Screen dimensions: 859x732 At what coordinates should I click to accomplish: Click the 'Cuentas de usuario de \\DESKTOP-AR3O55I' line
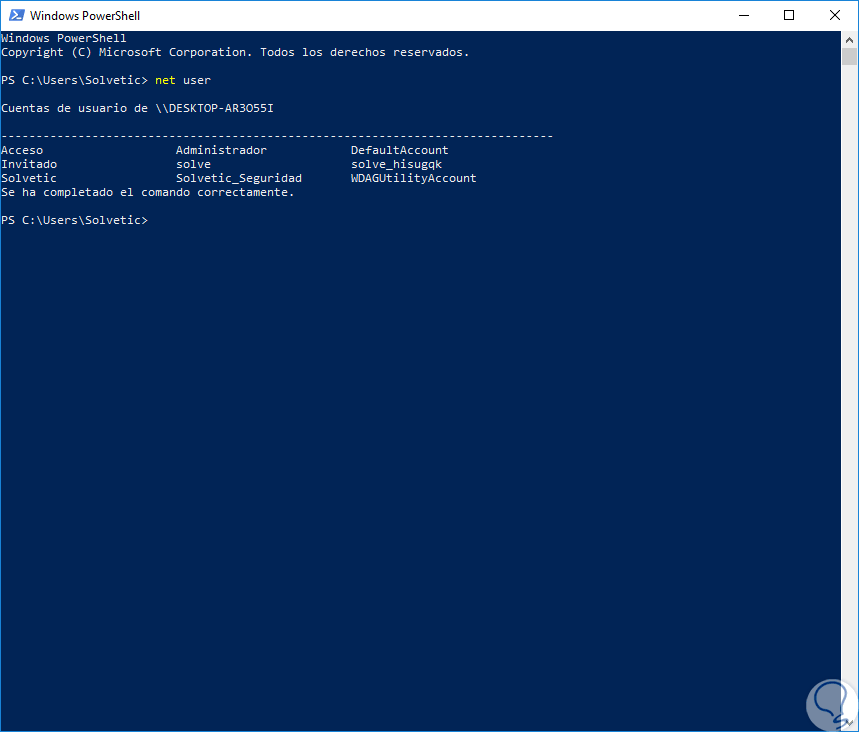click(x=138, y=108)
